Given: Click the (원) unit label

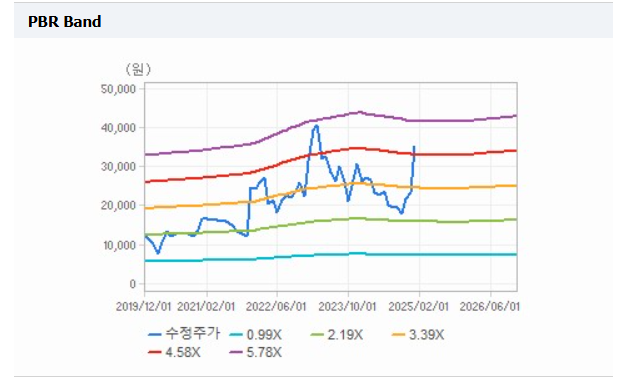Looking at the screenshot, I should pos(138,69).
